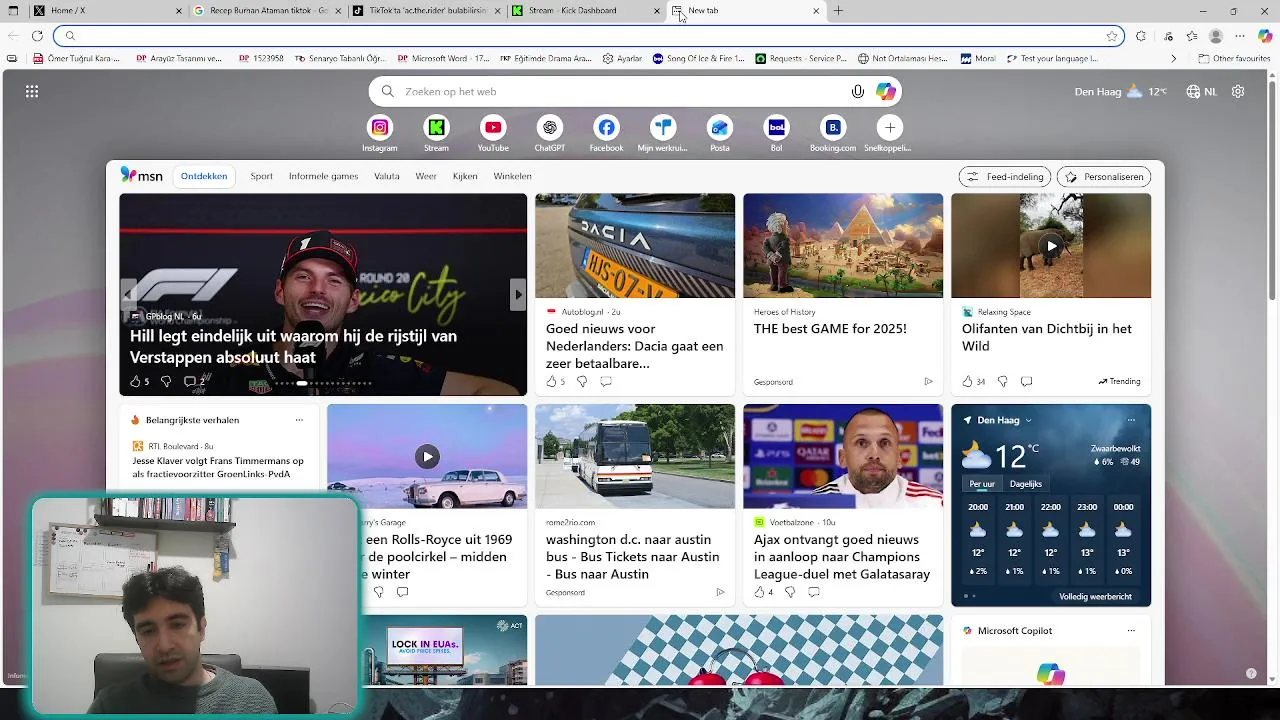Select the Weer feed tab
Screen dimensions: 1280x720
pos(426,176)
